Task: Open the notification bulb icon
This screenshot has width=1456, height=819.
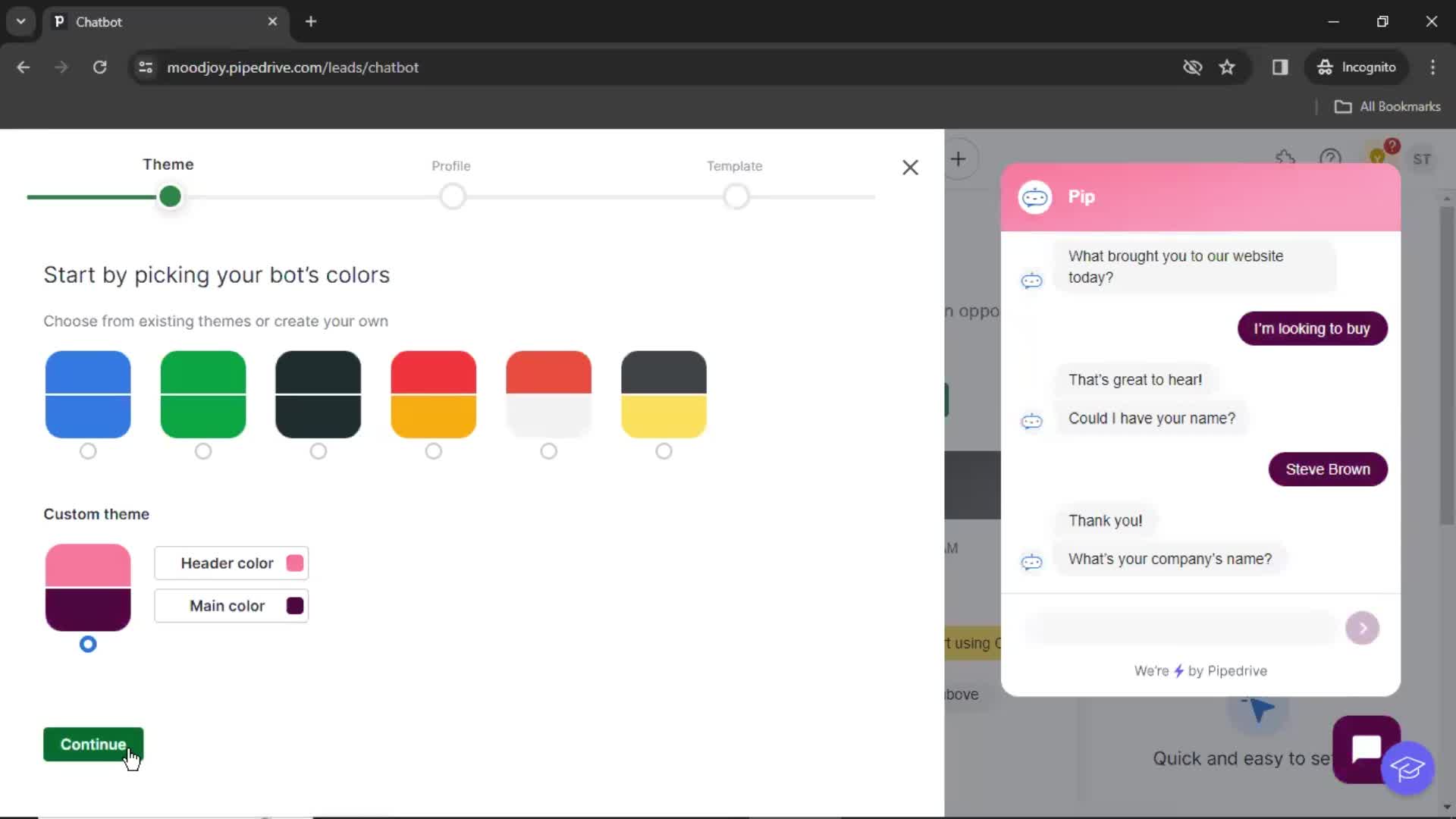Action: point(1378,156)
